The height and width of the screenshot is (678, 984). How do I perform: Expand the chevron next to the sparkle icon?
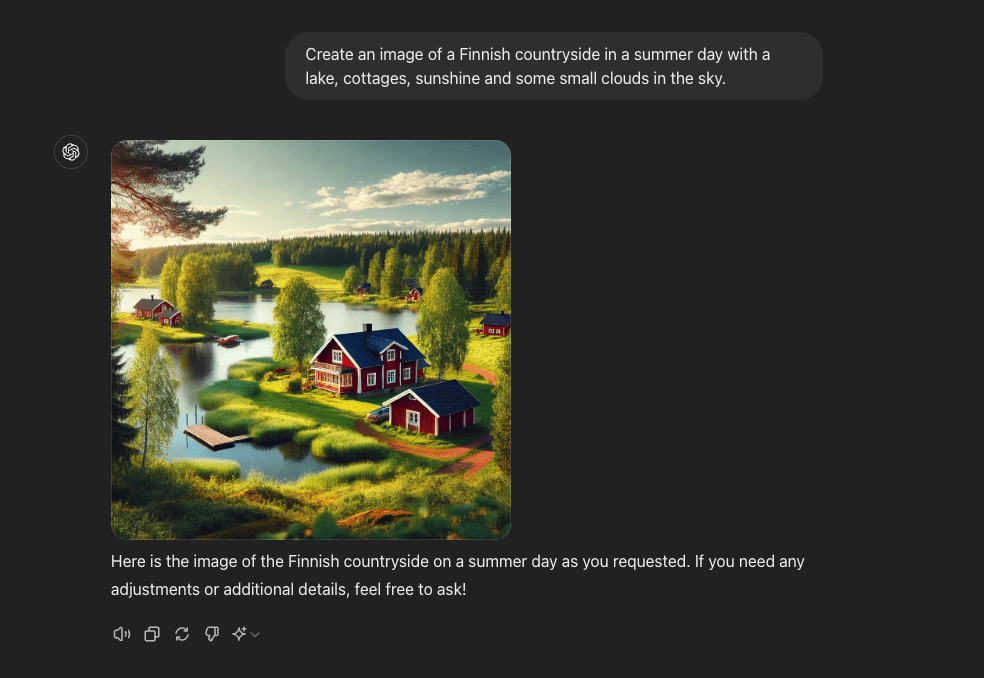click(x=255, y=635)
